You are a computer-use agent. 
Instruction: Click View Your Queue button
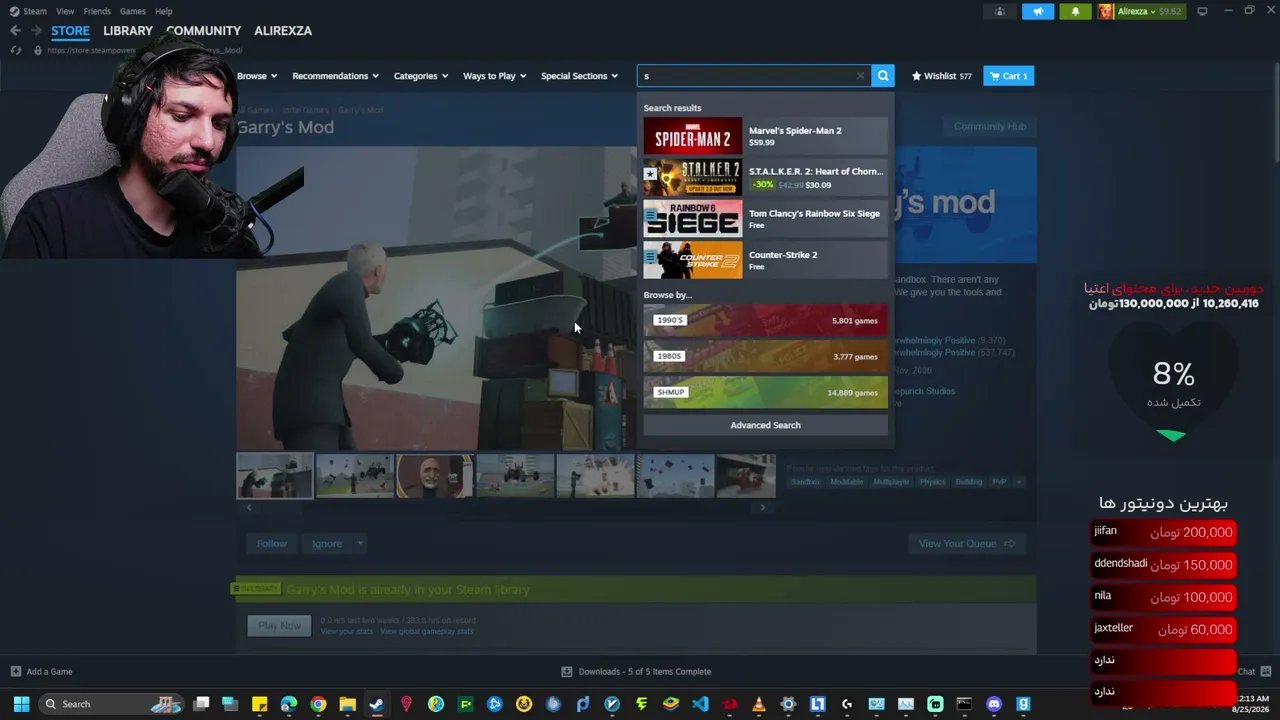[967, 544]
